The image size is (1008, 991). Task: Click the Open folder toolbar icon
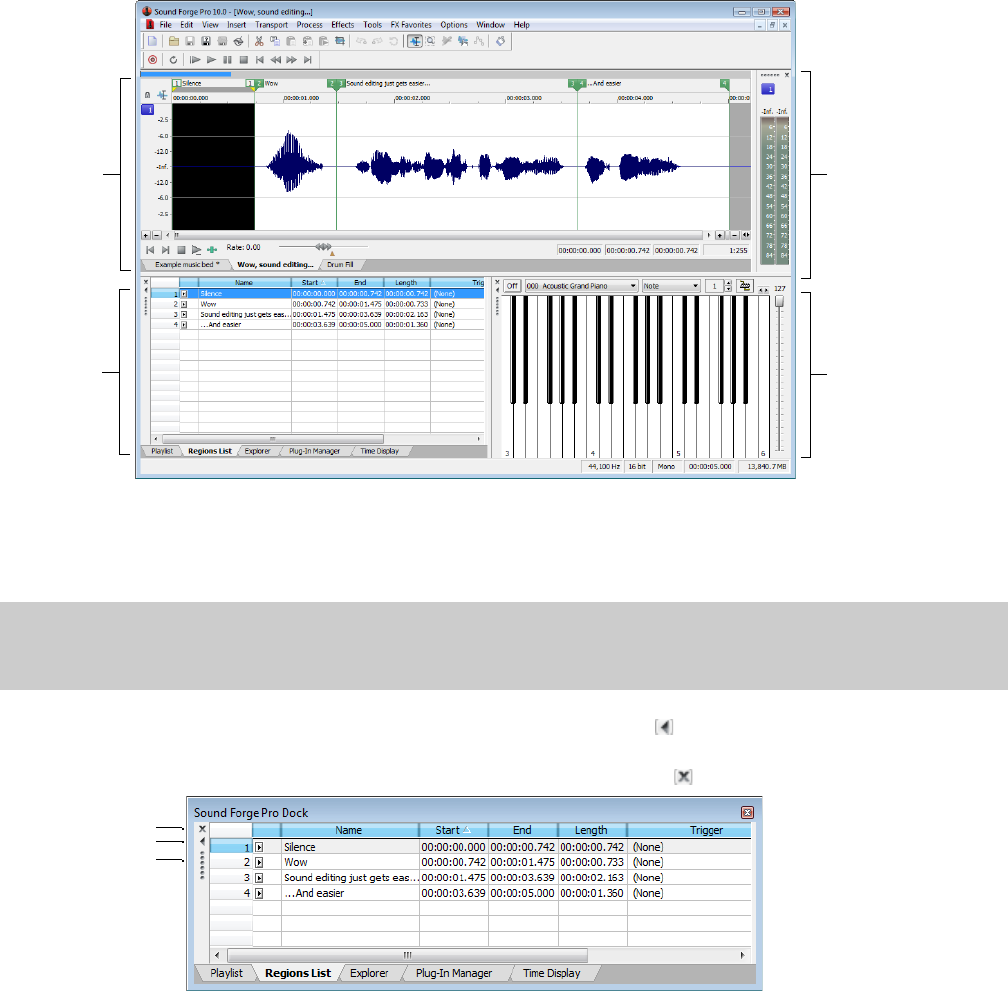point(174,41)
